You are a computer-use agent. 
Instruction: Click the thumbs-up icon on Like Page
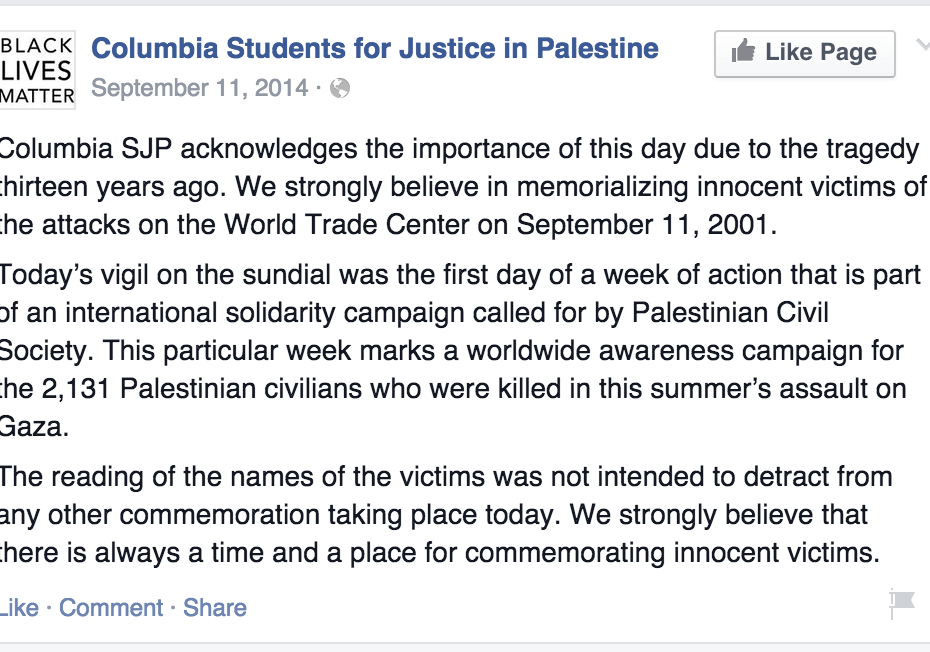point(743,51)
